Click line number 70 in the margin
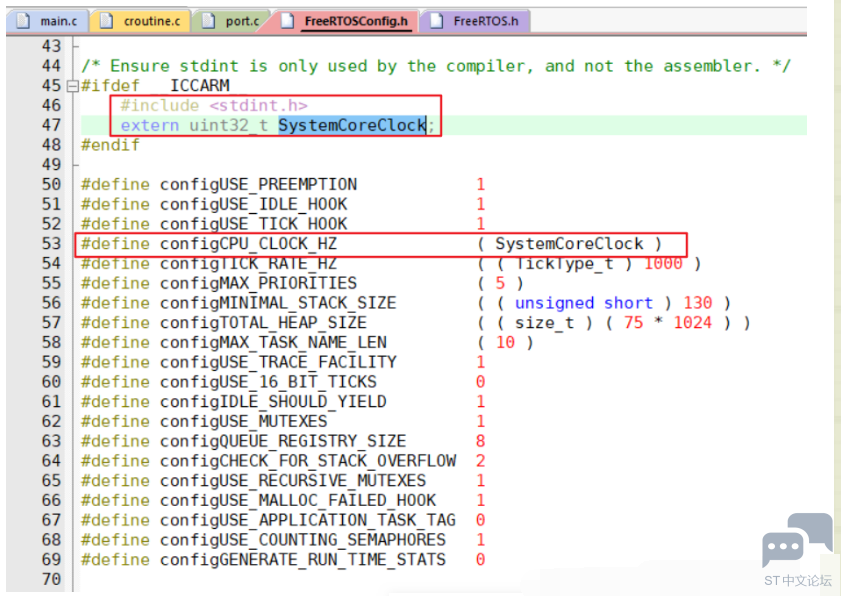Image resolution: width=841 pixels, height=596 pixels. click(x=51, y=579)
